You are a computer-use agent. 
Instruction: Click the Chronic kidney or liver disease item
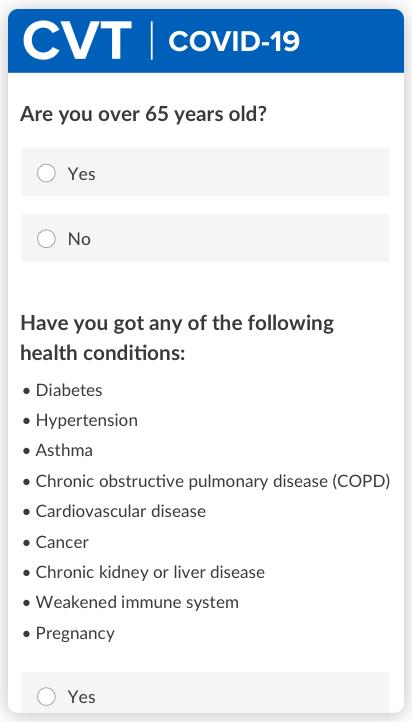(150, 572)
